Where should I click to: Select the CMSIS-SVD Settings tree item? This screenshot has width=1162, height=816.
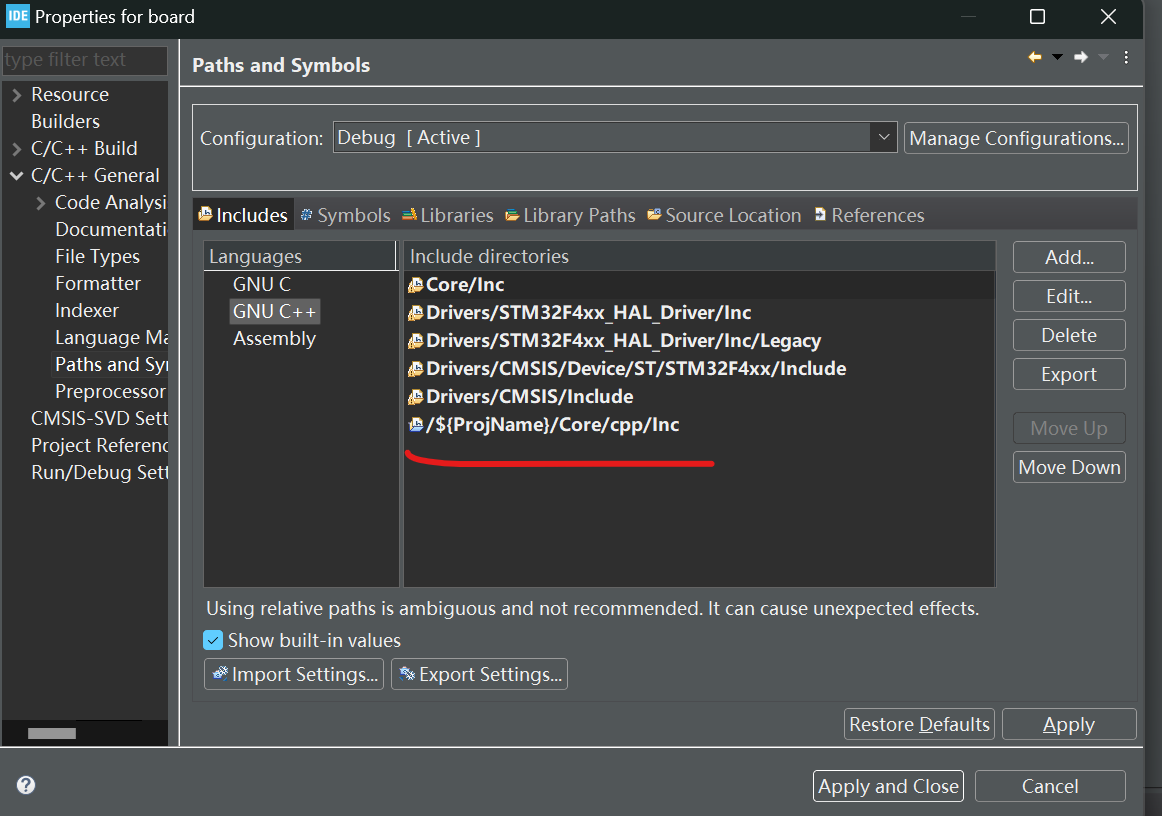[99, 419]
